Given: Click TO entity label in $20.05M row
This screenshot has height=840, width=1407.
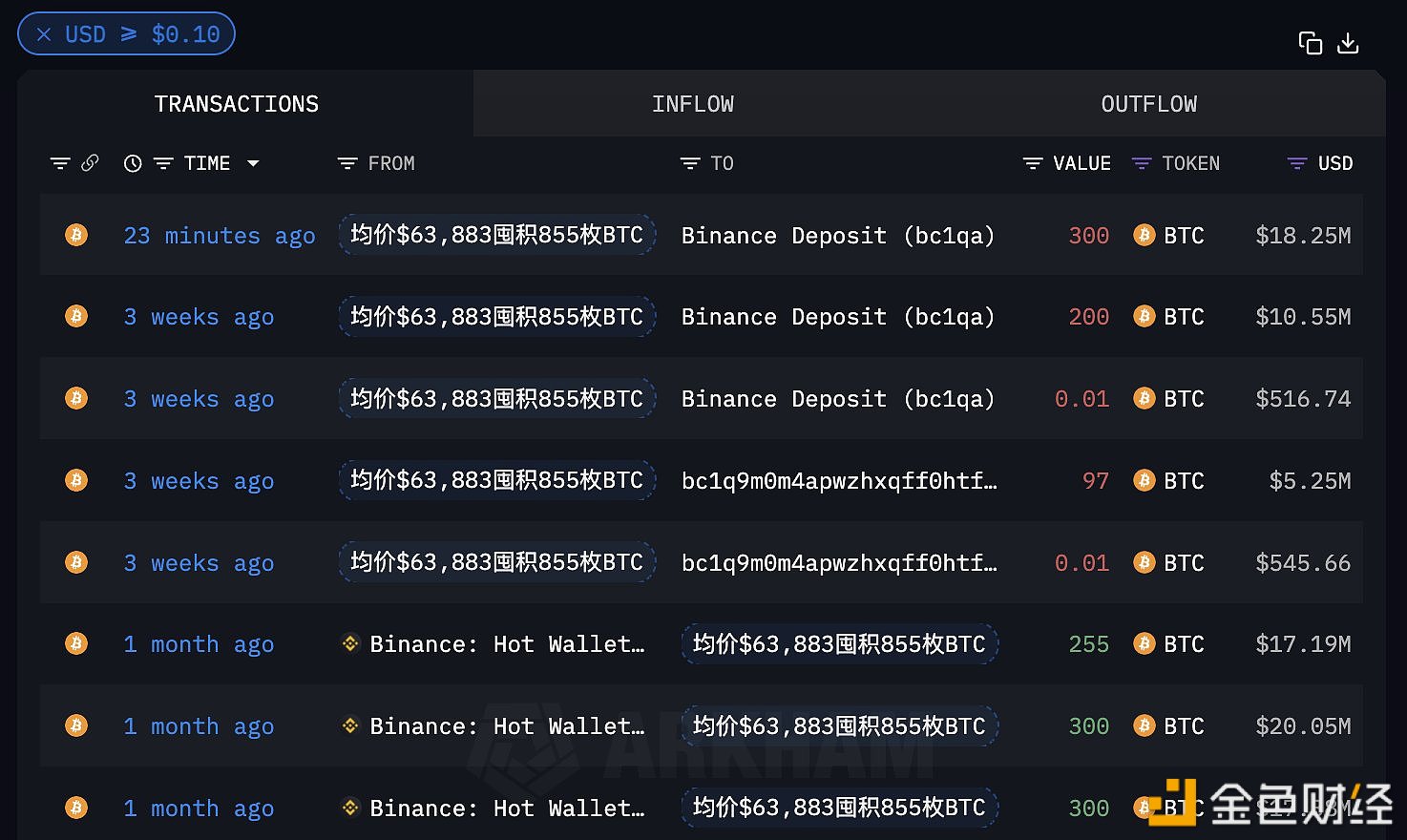Looking at the screenshot, I should pyautogui.click(x=839, y=726).
